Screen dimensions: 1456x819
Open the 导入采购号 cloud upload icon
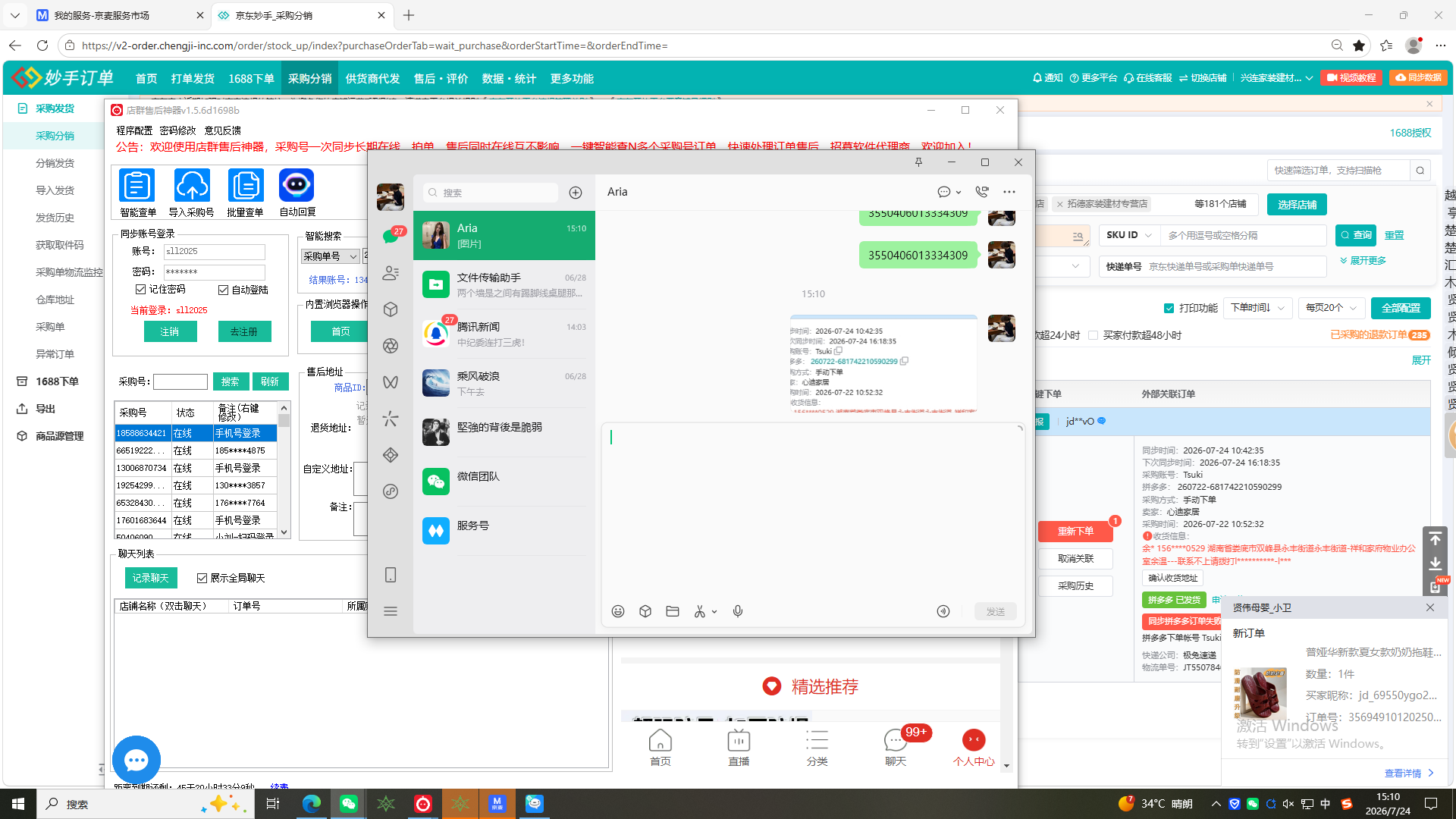(x=192, y=186)
